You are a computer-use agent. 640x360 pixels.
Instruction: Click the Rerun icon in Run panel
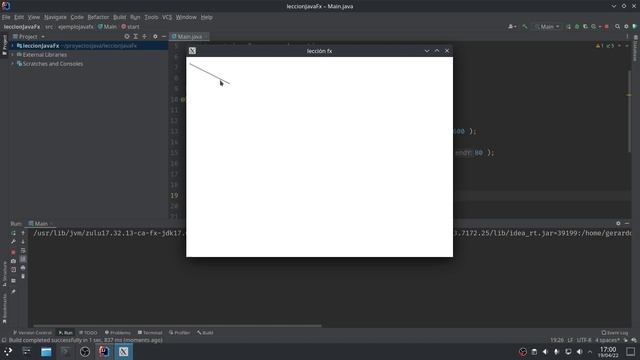(13, 233)
